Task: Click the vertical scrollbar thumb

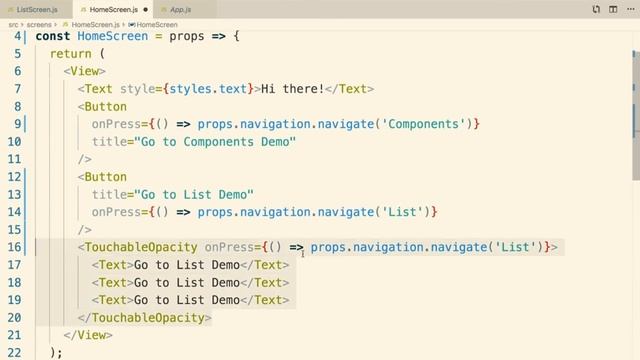Action: (636, 115)
